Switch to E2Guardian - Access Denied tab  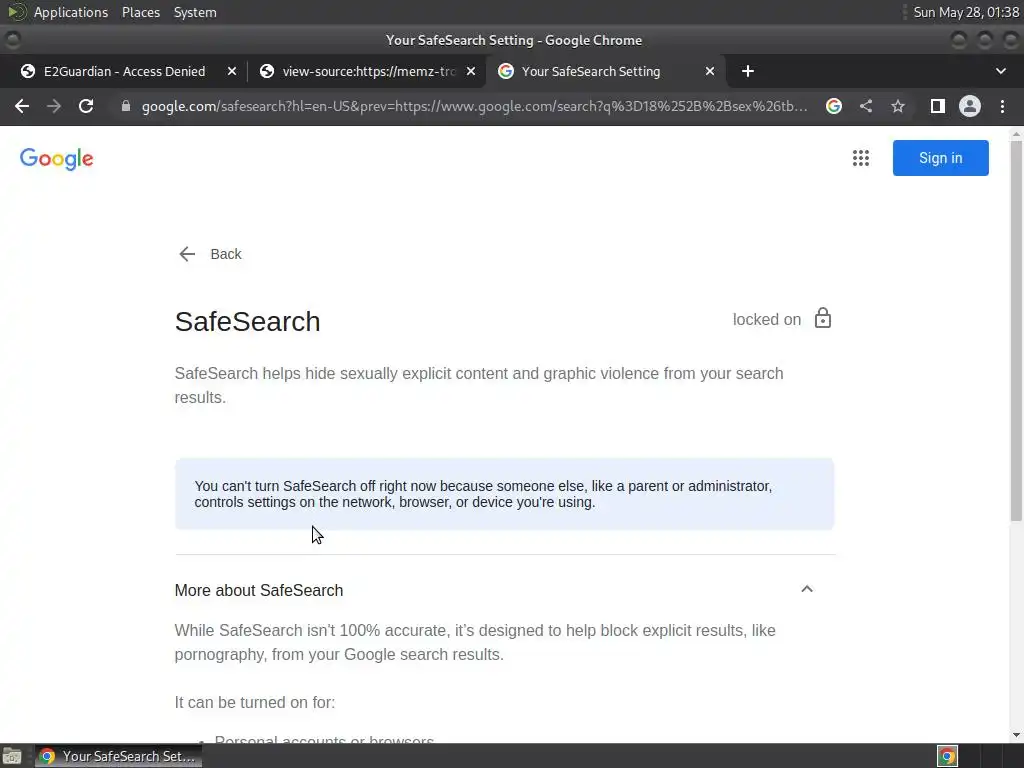[124, 71]
